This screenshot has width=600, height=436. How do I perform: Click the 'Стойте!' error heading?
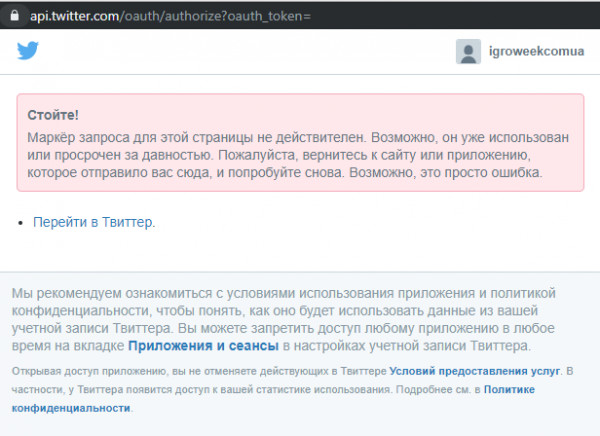click(x=53, y=115)
